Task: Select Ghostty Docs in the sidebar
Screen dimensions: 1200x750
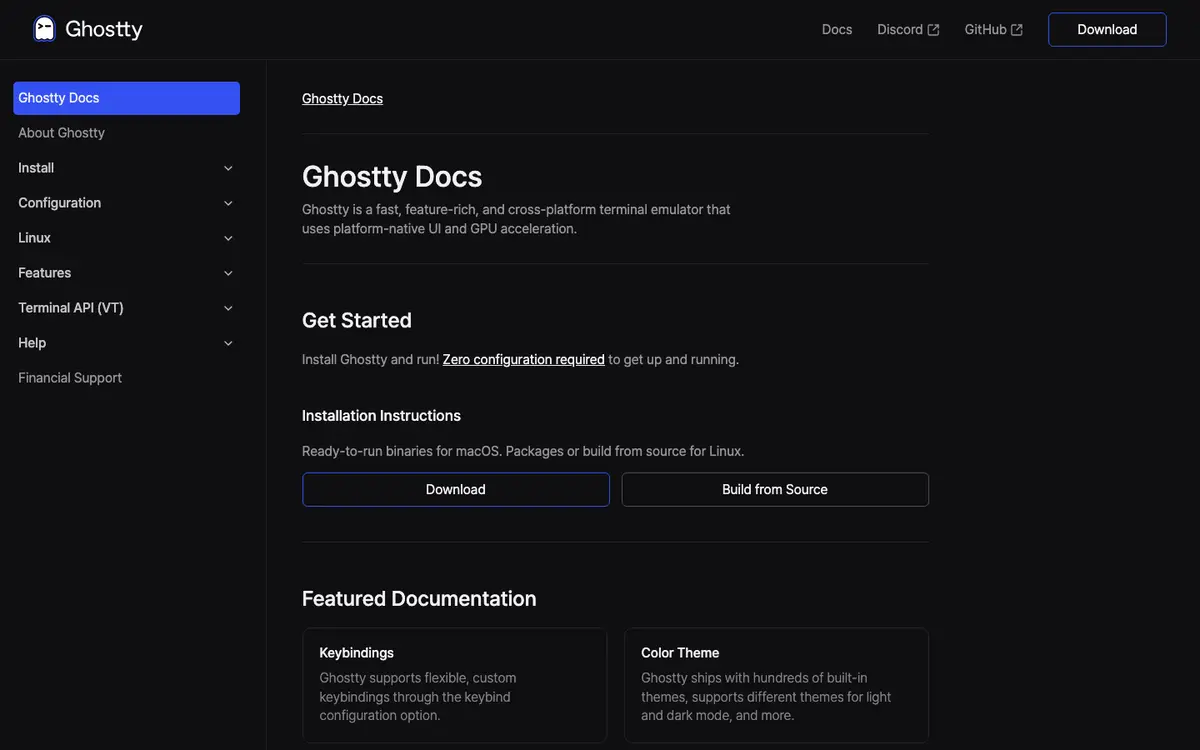Action: pos(126,98)
